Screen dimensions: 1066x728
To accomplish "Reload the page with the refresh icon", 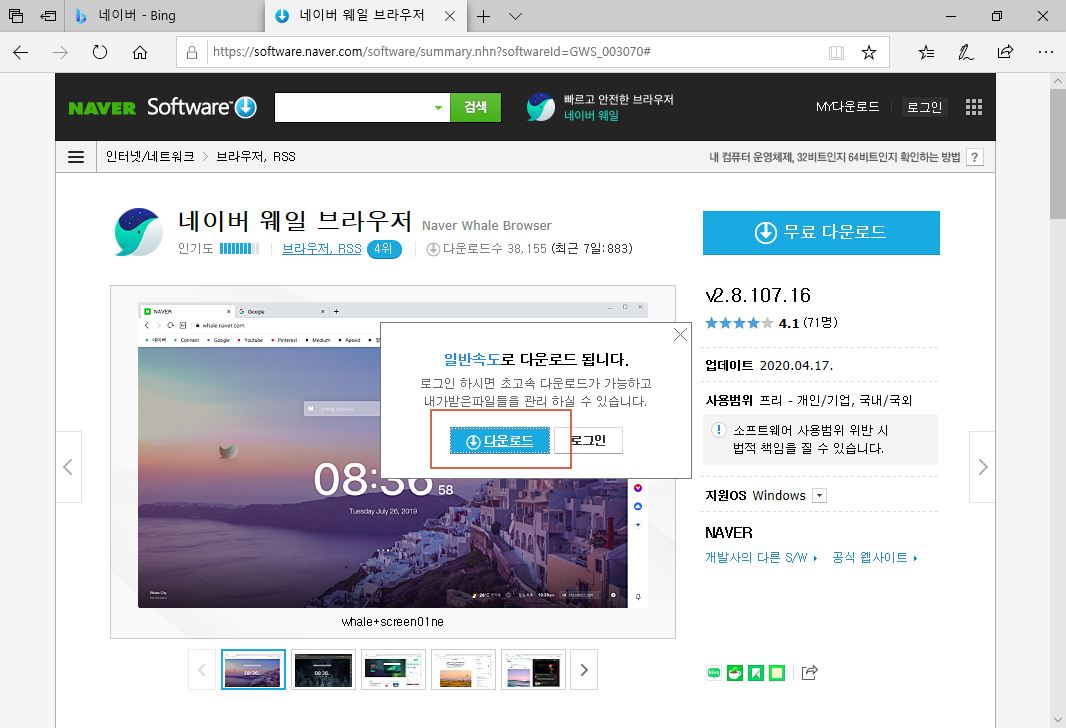I will [100, 52].
